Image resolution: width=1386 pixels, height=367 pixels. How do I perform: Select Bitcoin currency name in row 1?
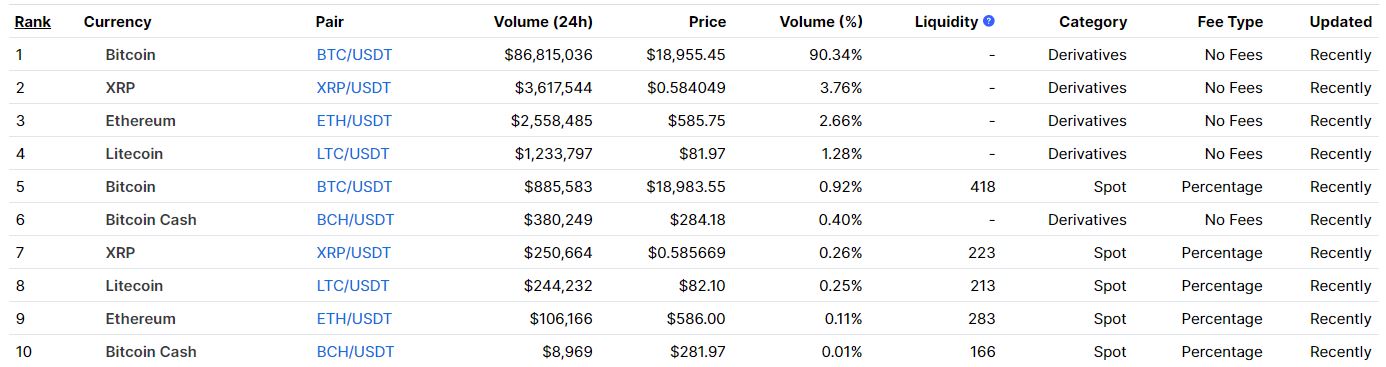click(x=131, y=55)
